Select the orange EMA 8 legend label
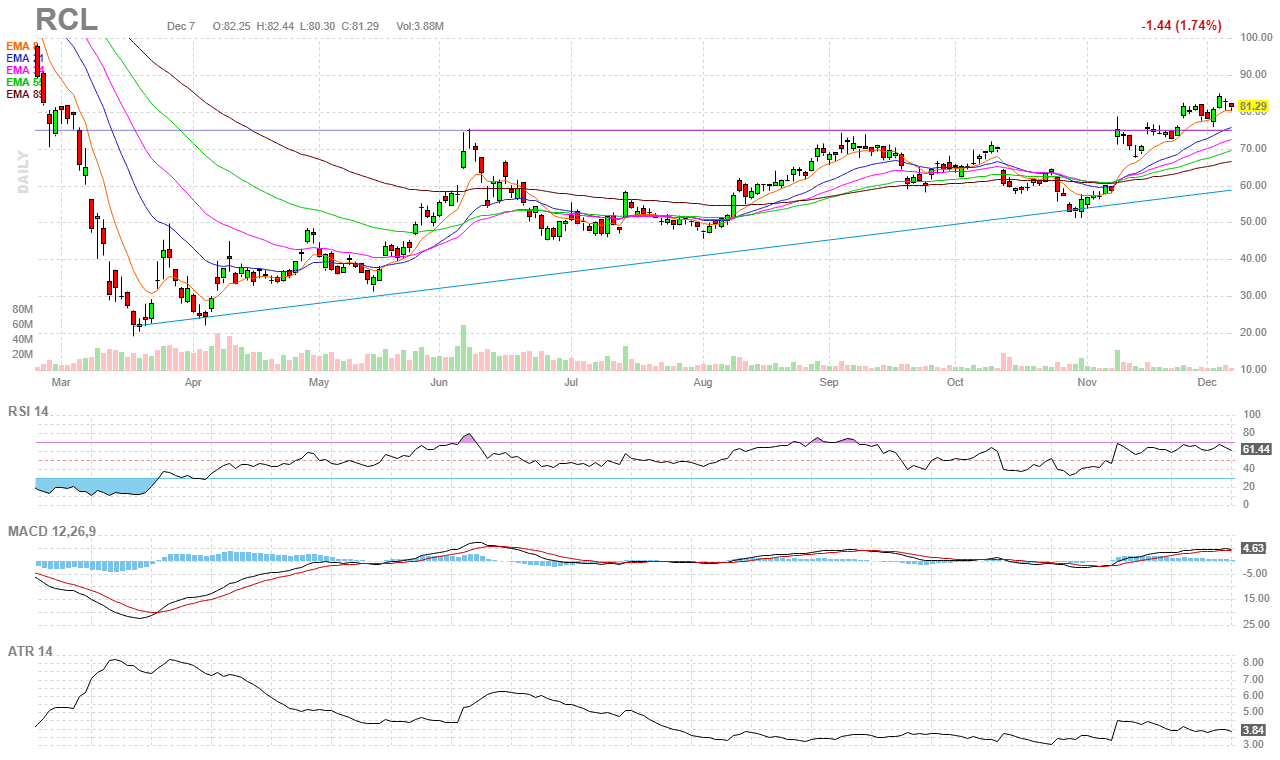This screenshot has width=1280, height=760. [x=23, y=46]
